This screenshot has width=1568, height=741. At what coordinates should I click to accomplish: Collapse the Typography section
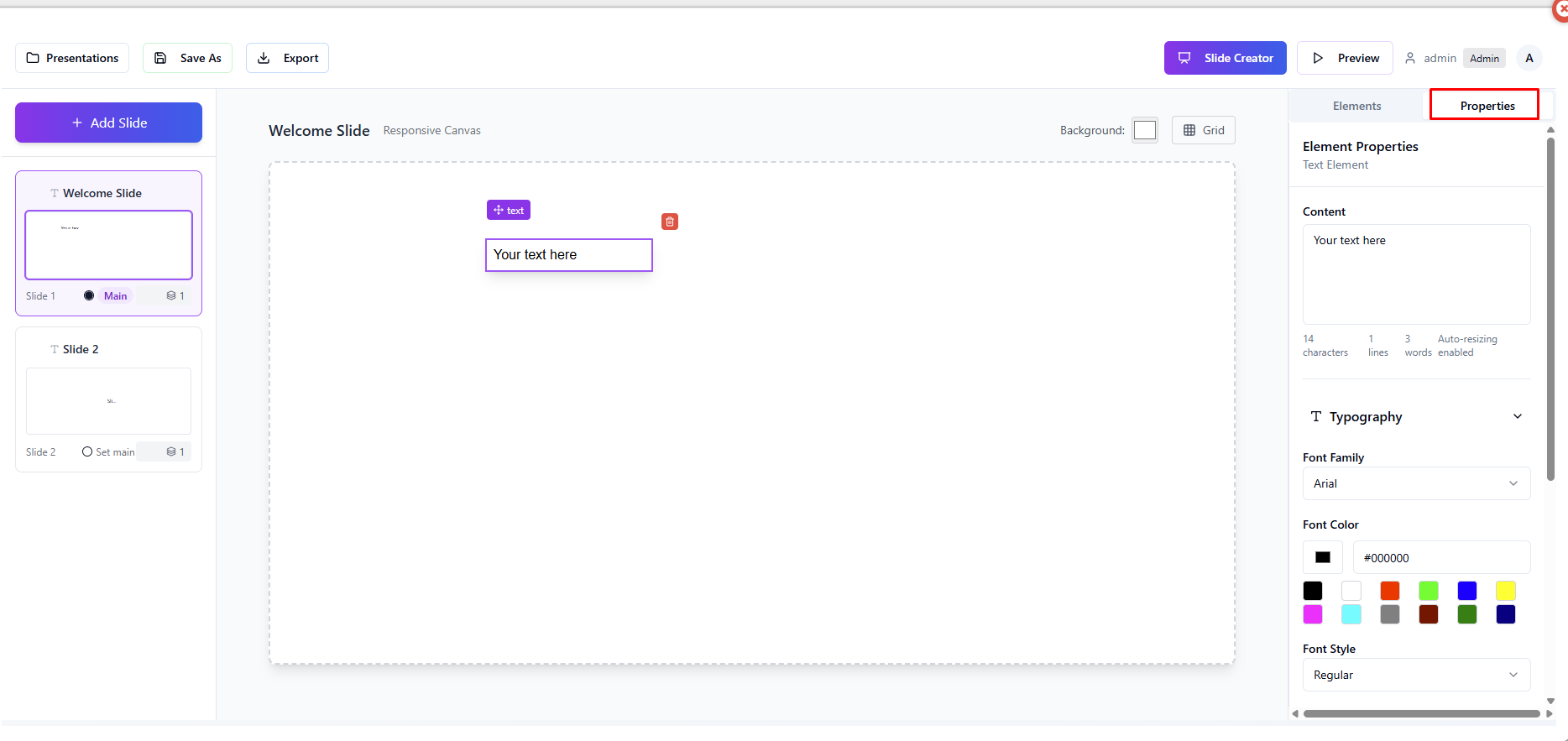click(x=1517, y=417)
